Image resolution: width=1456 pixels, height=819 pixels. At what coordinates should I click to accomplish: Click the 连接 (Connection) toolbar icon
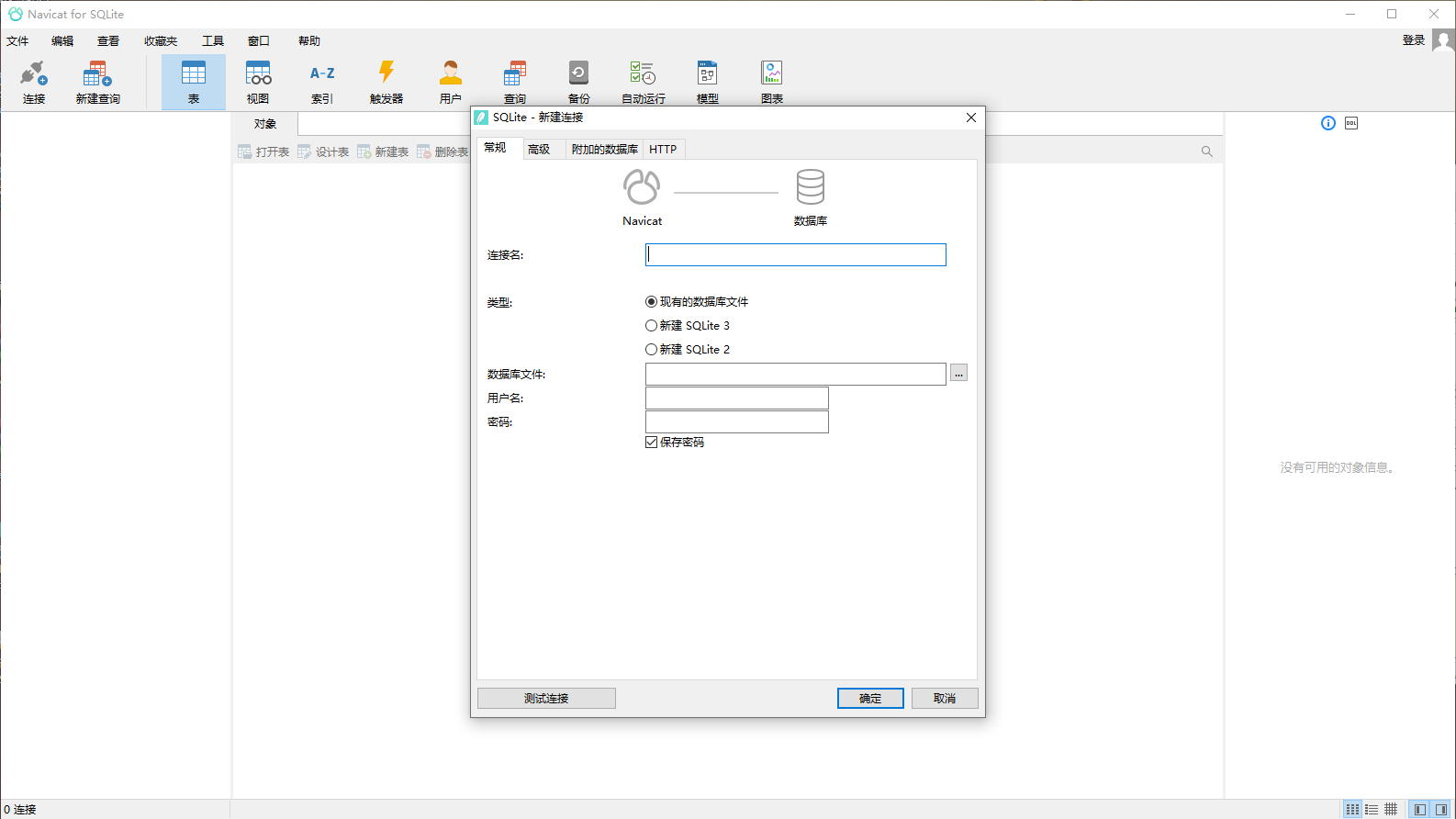[x=34, y=82]
